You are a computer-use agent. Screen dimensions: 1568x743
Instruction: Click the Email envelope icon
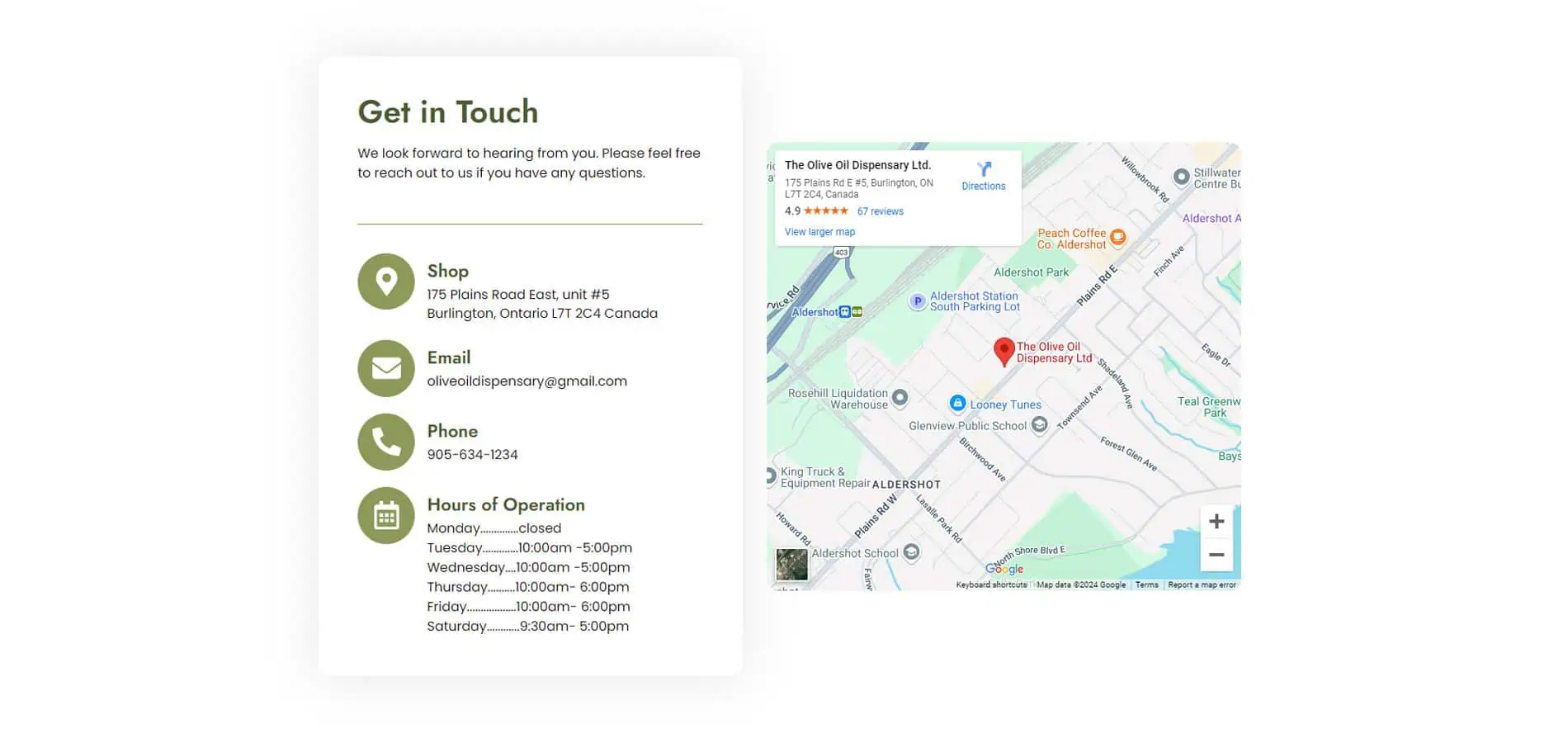pyautogui.click(x=385, y=368)
